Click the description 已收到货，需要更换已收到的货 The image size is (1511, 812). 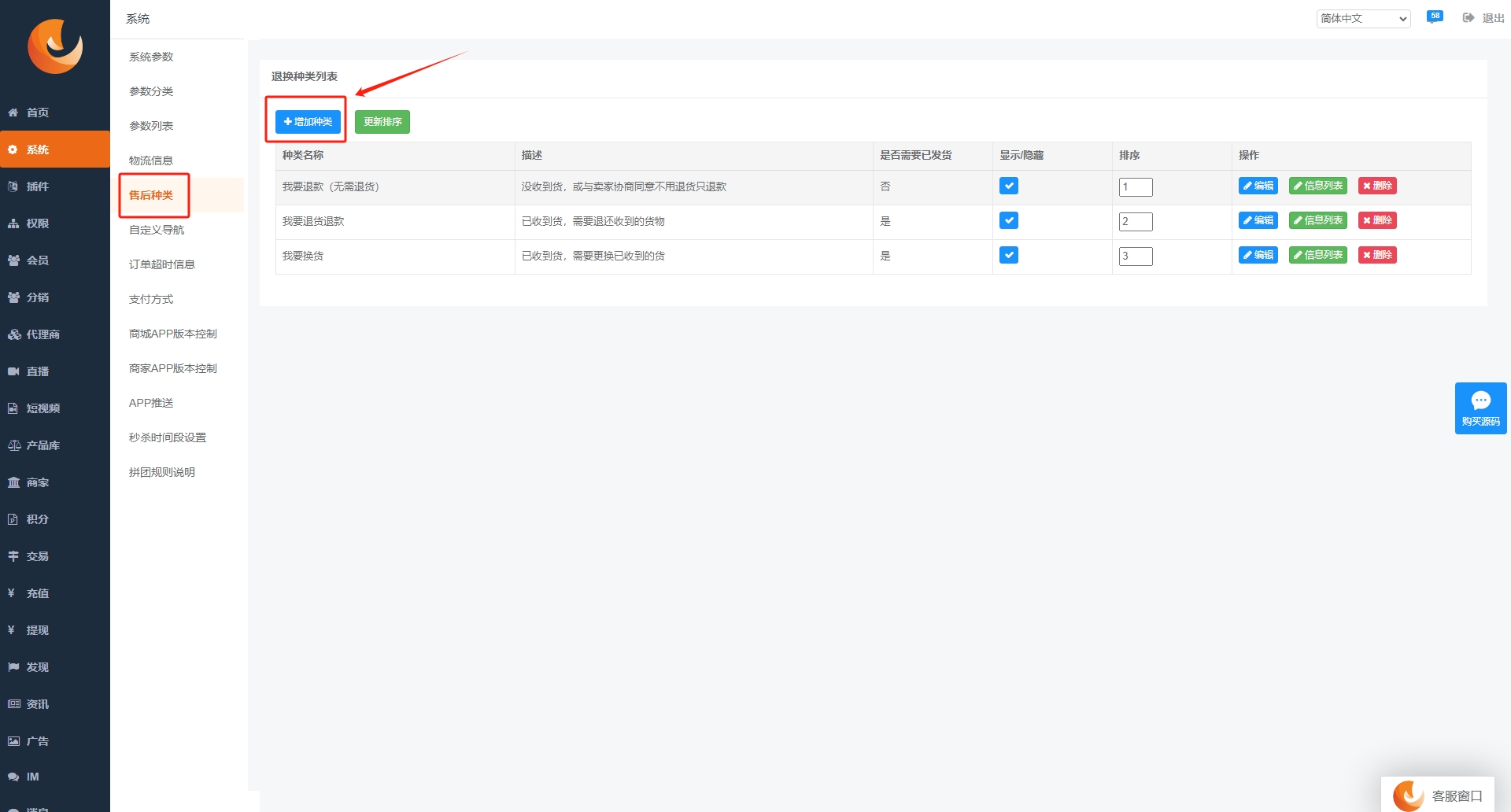point(593,256)
